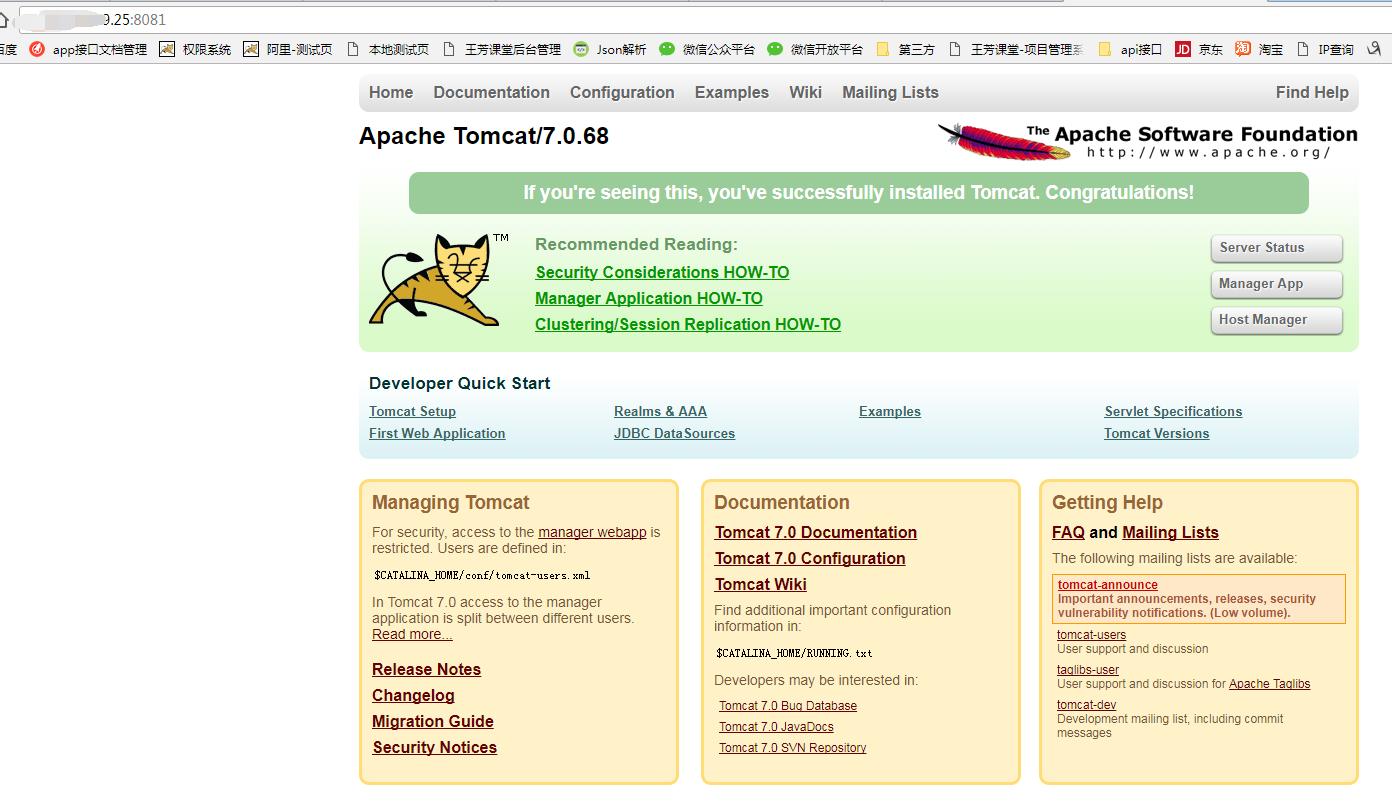Open the FAQ link under Getting Help
This screenshot has height=804, width=1392.
click(x=1068, y=532)
